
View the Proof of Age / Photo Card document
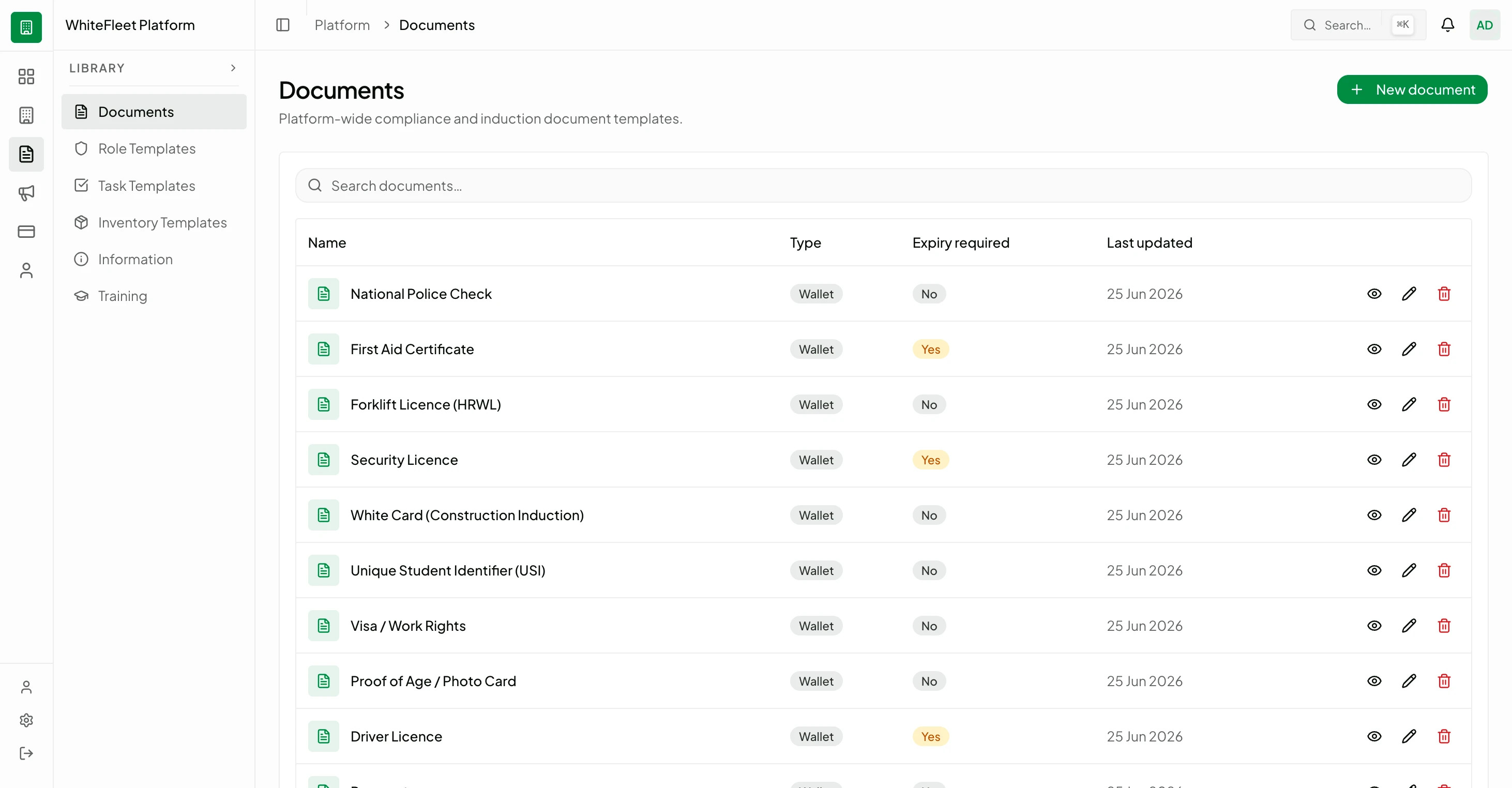(x=1374, y=680)
